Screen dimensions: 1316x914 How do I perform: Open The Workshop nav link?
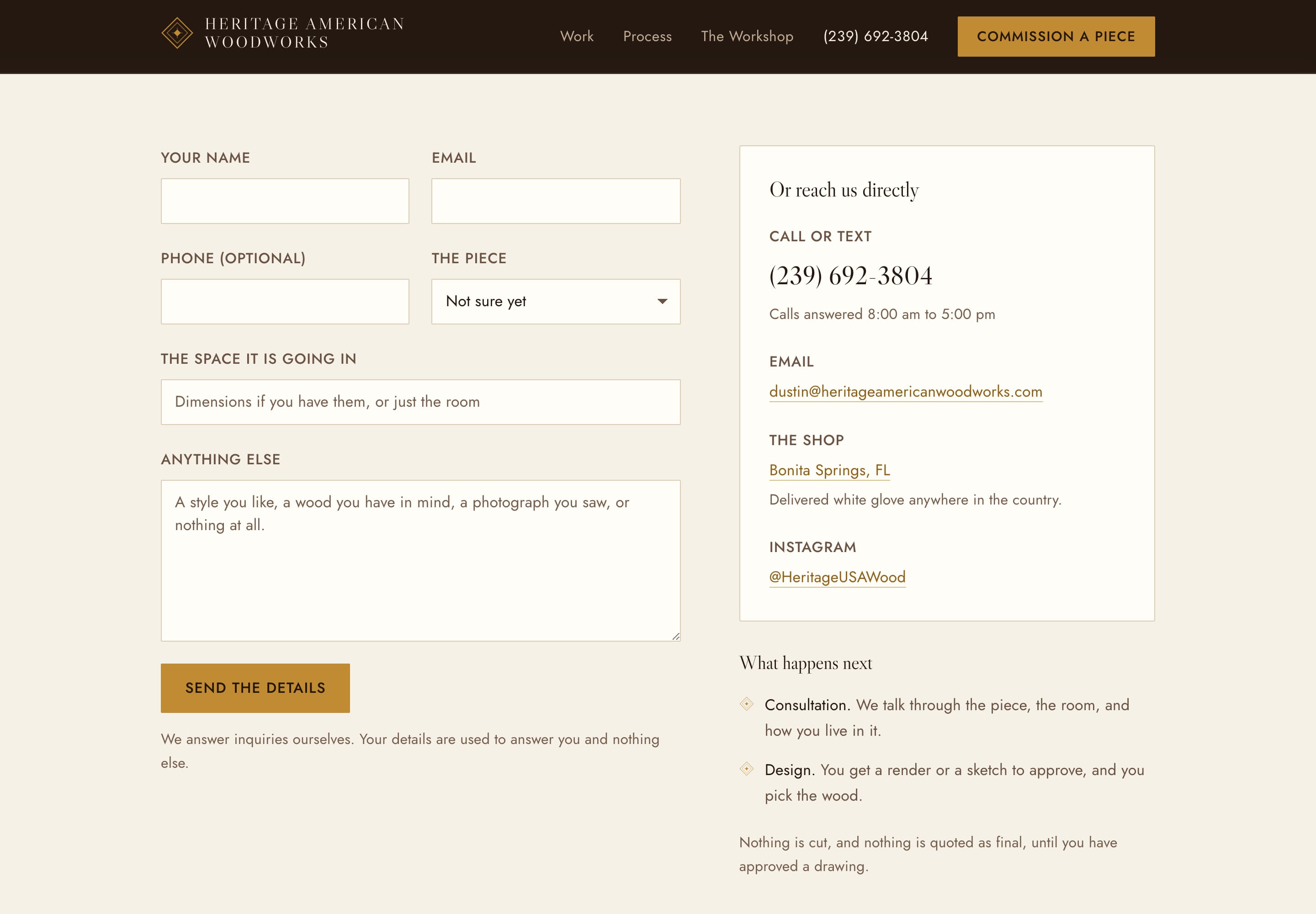pyautogui.click(x=748, y=36)
